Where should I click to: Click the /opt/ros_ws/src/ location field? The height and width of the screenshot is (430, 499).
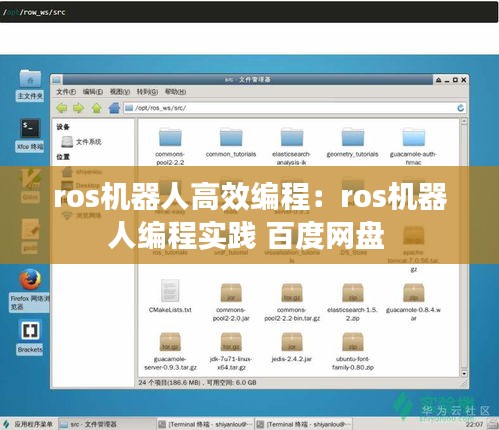[290, 108]
